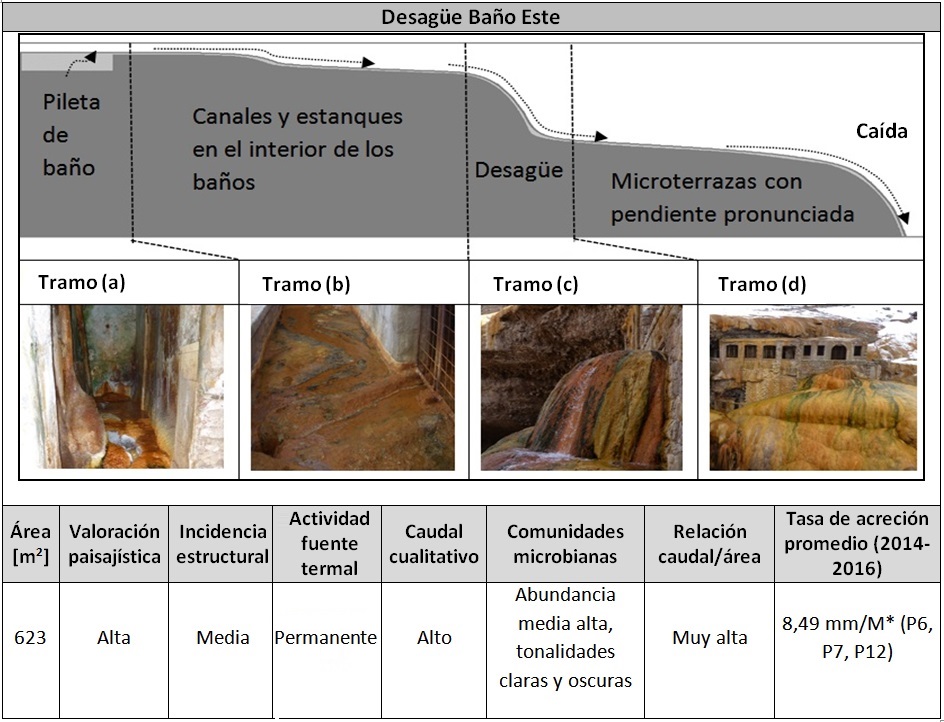Select the 'Pileta de baño' diagram label
The image size is (944, 722).
click(x=71, y=135)
